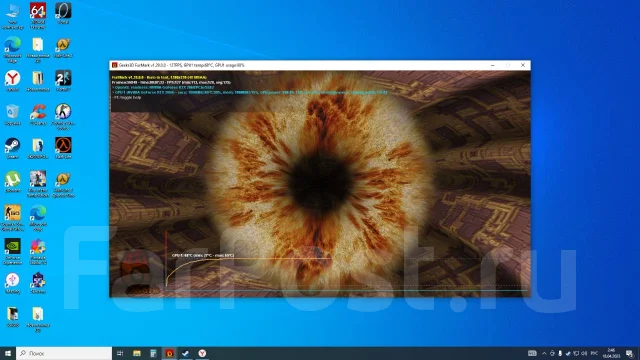Open the Movavi colorful flower shortcut
Viewport: 640px width, 360px height.
(38, 251)
